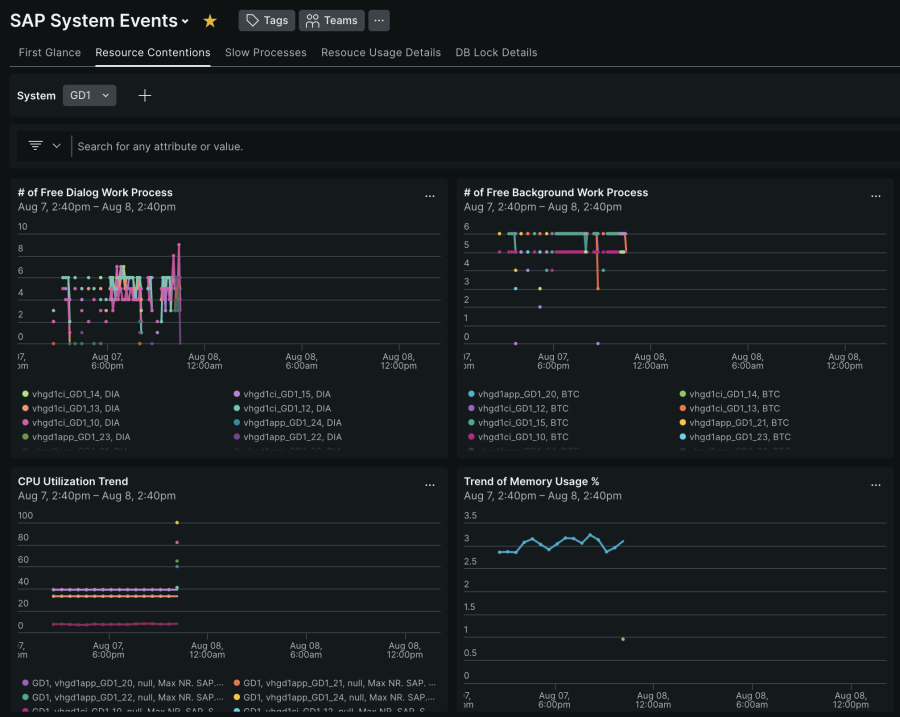900x717 pixels.
Task: Go to Resouce Usage Details tab
Action: click(381, 52)
